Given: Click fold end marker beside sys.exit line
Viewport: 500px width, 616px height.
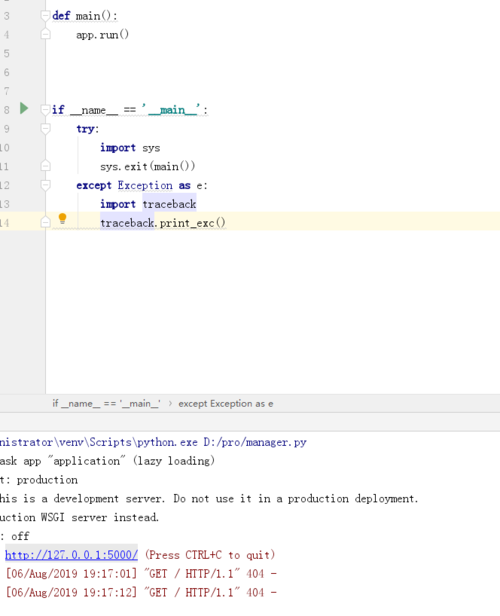Looking at the screenshot, I should 46,166.
